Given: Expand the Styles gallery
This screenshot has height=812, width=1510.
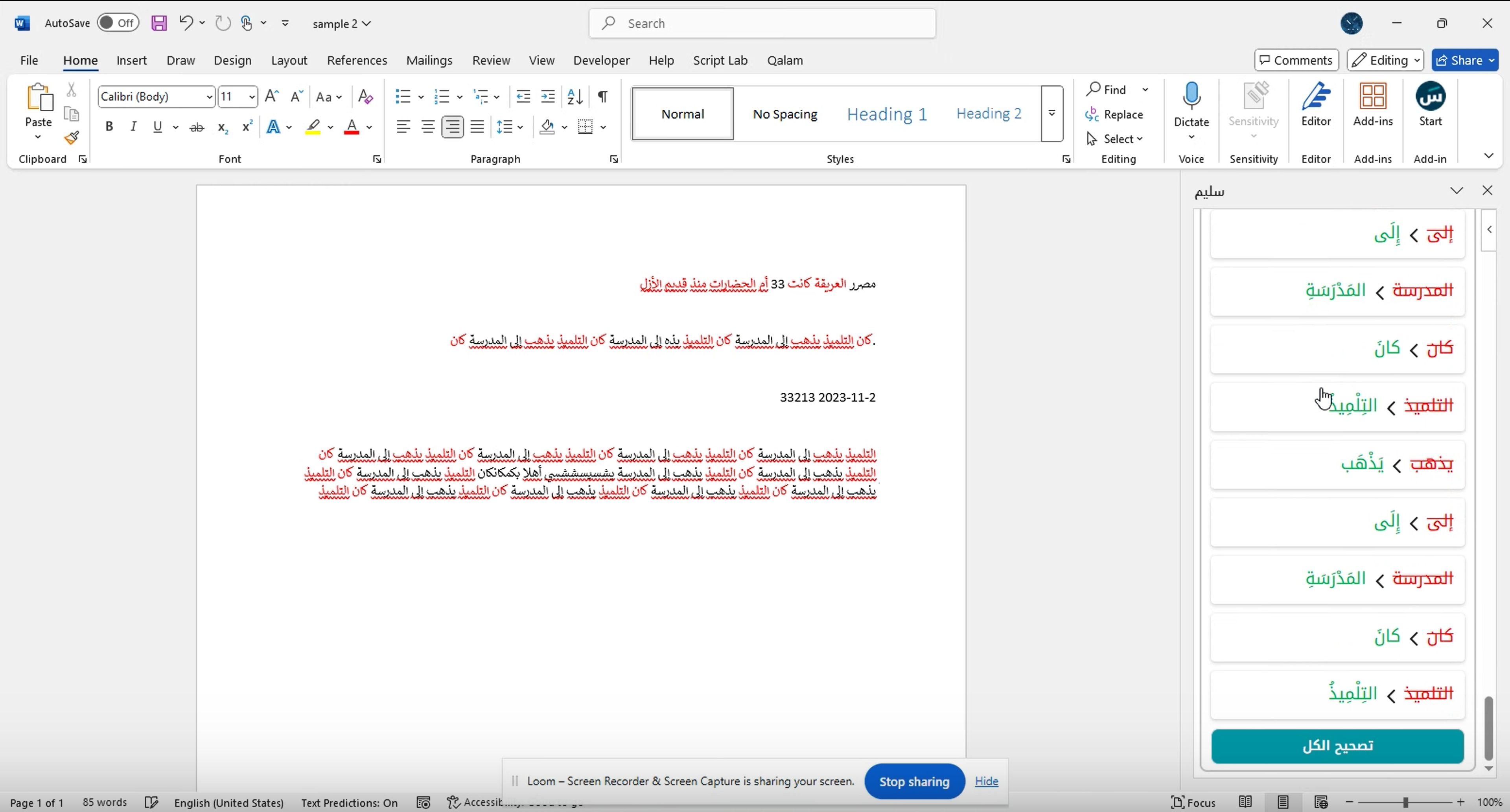Looking at the screenshot, I should point(1051,113).
